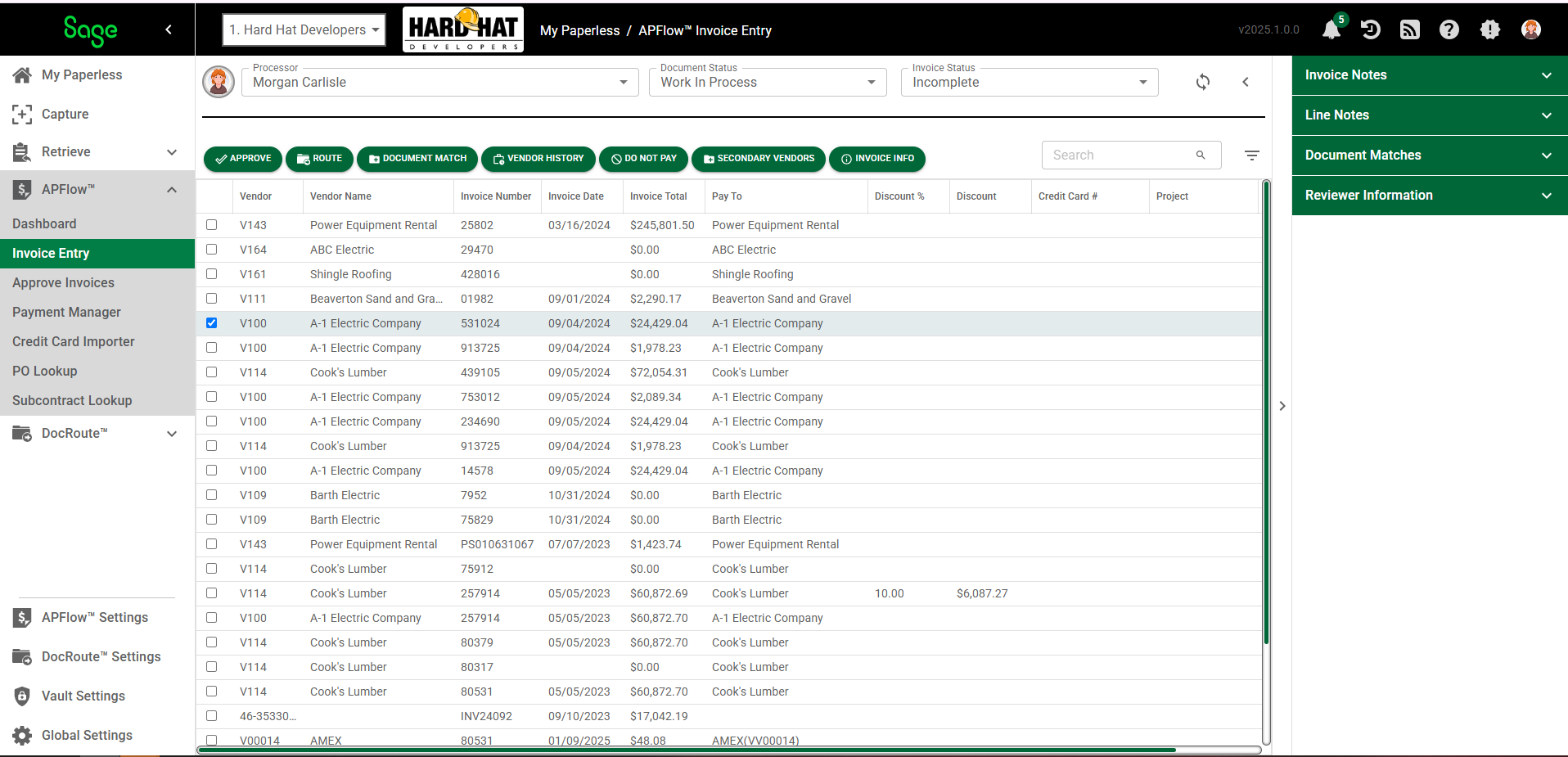Expand the Retrieve submenu chevron
The image size is (1568, 757).
[x=172, y=152]
